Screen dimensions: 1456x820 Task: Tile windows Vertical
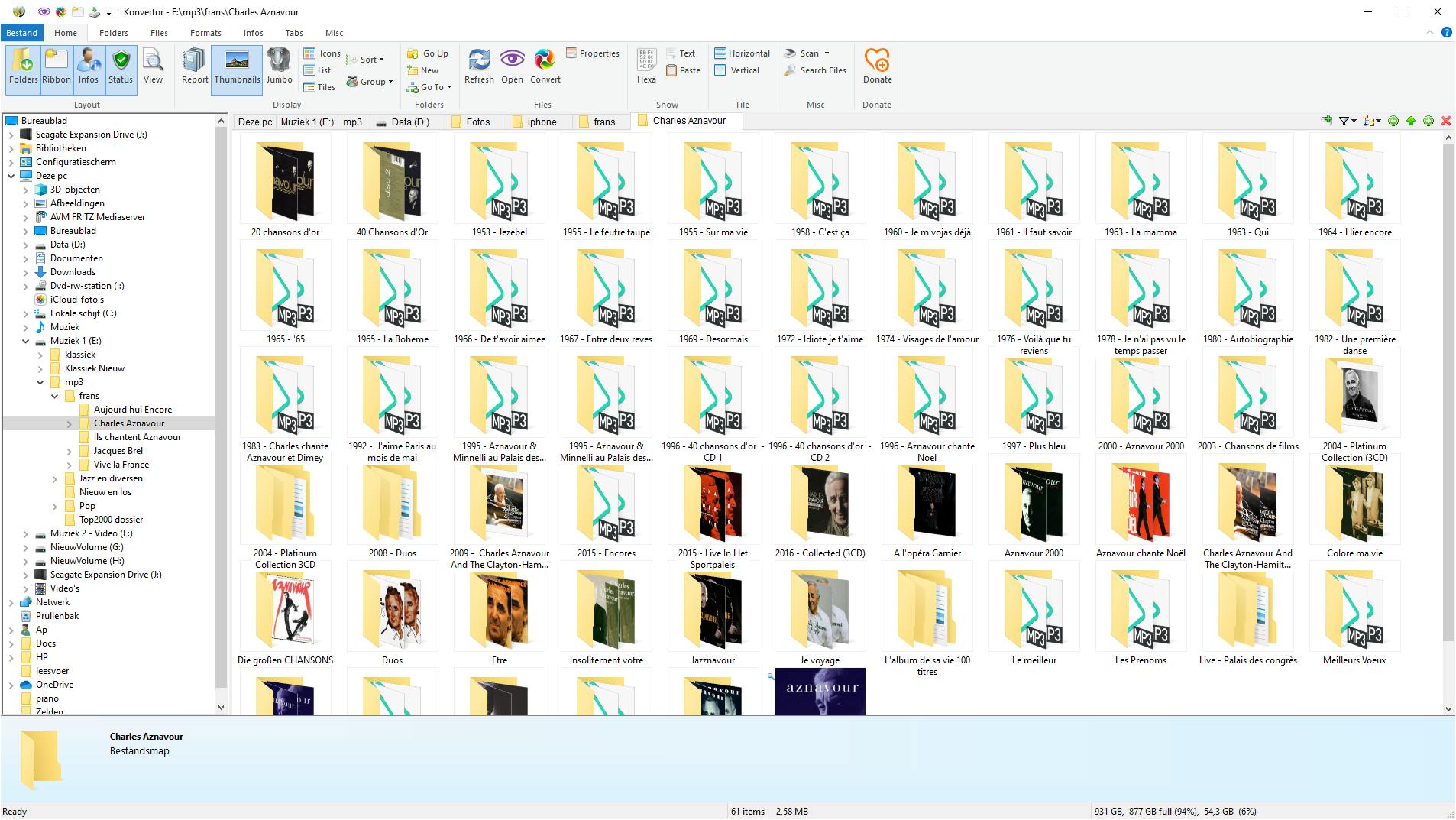(737, 70)
